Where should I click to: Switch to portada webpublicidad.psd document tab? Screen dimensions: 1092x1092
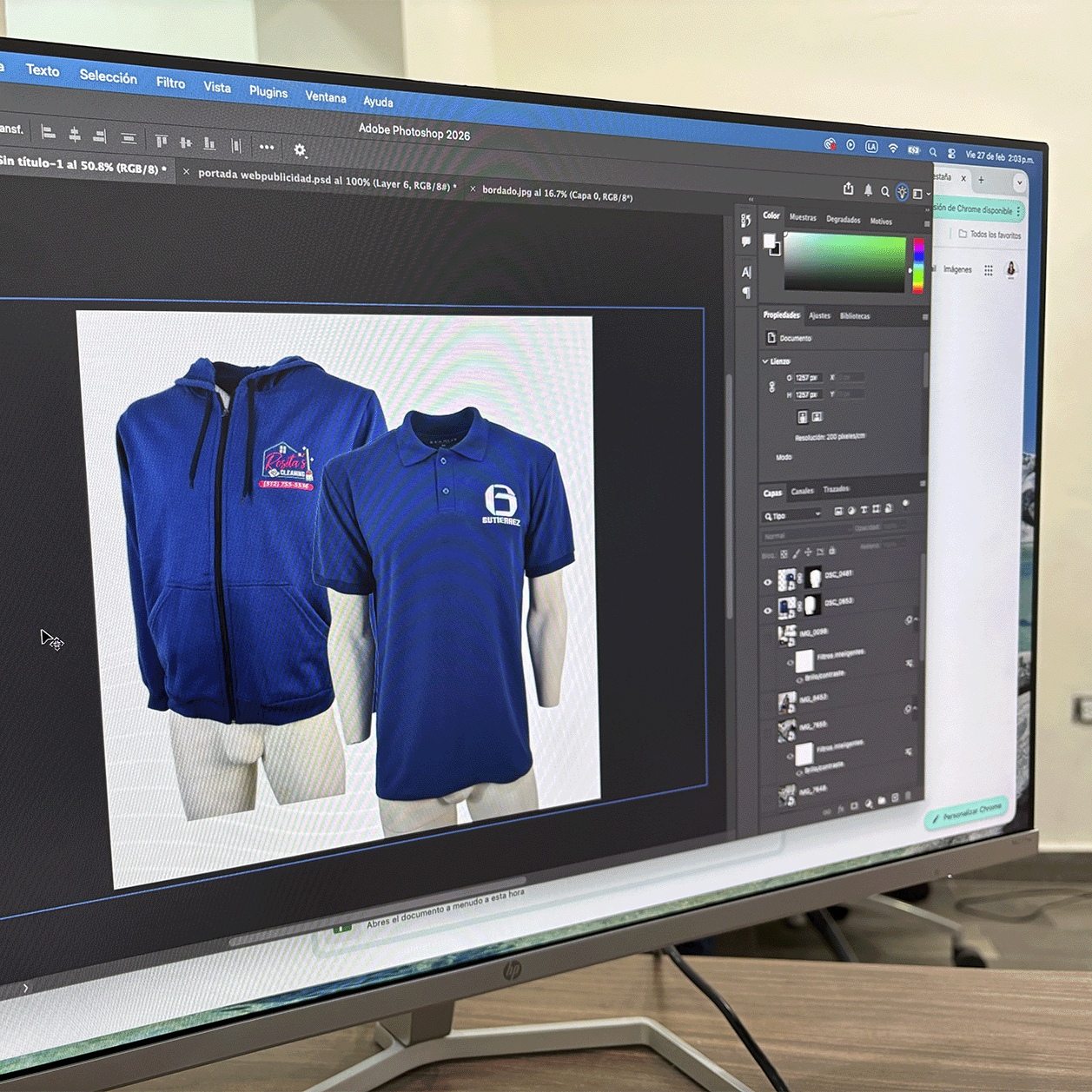[326, 179]
